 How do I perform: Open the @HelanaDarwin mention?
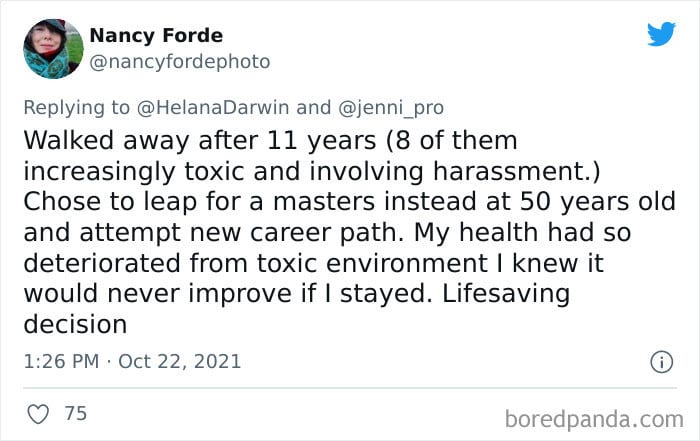[213, 108]
